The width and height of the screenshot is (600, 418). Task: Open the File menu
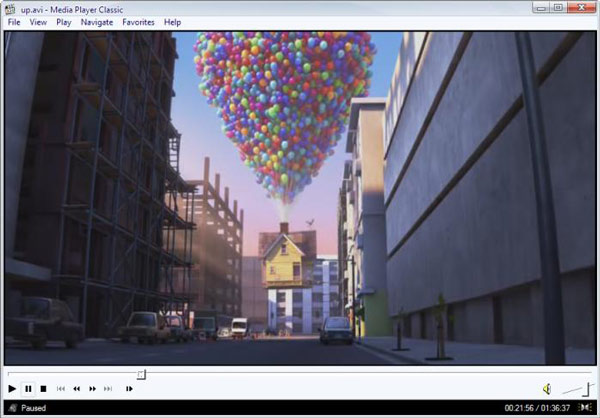pos(14,22)
